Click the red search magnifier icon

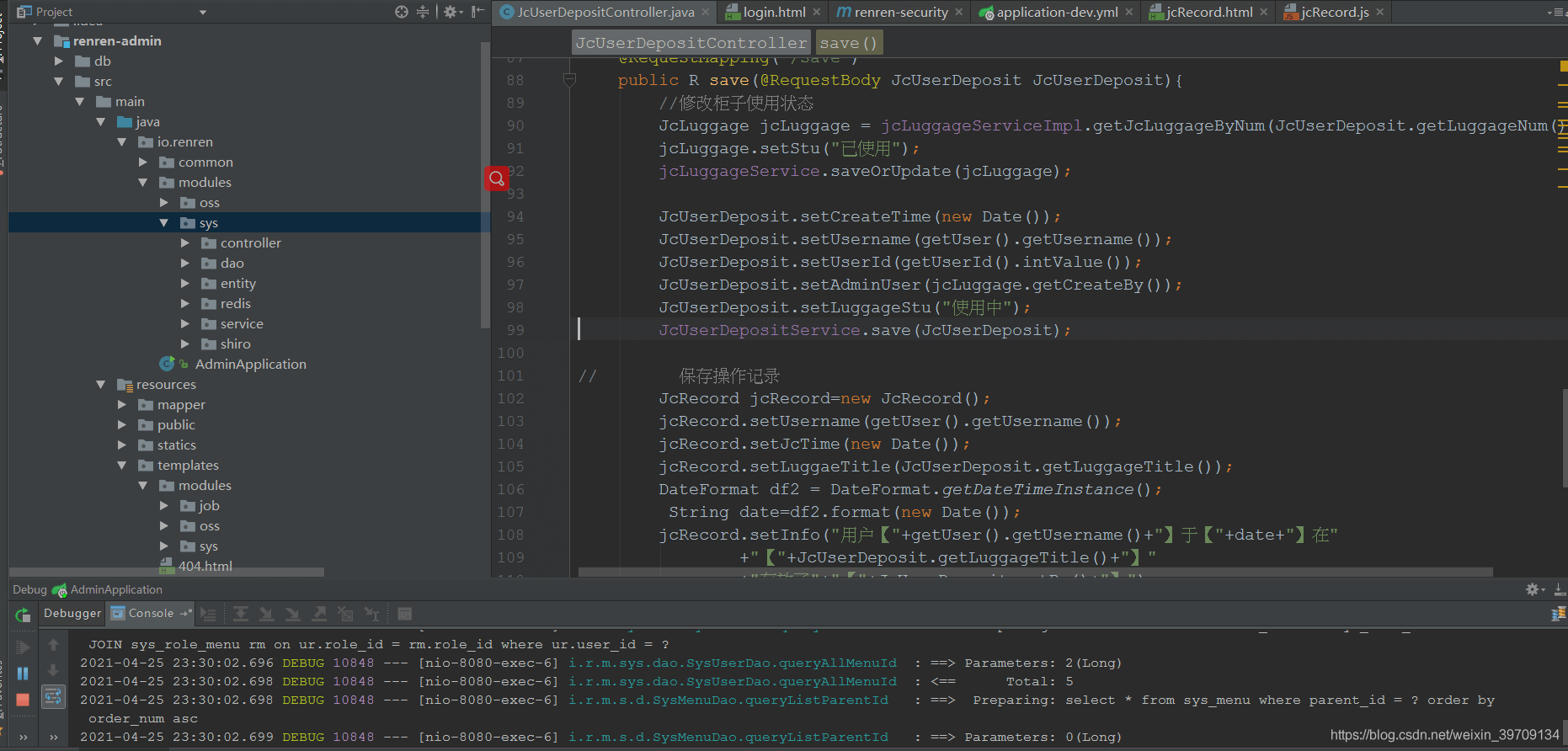[x=497, y=178]
